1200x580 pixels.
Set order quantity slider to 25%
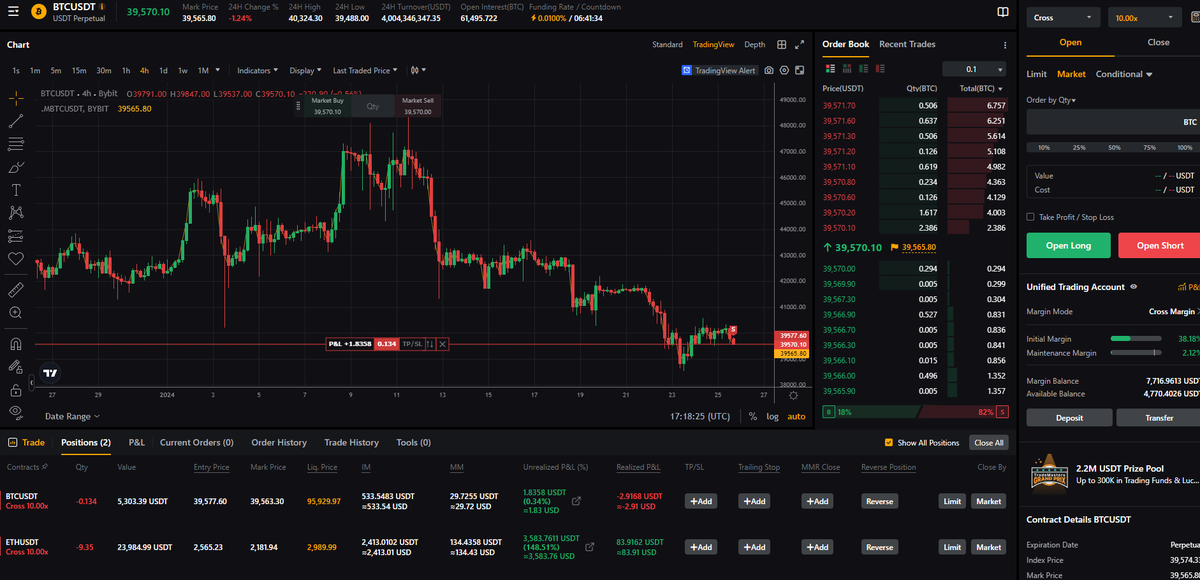(x=1079, y=147)
